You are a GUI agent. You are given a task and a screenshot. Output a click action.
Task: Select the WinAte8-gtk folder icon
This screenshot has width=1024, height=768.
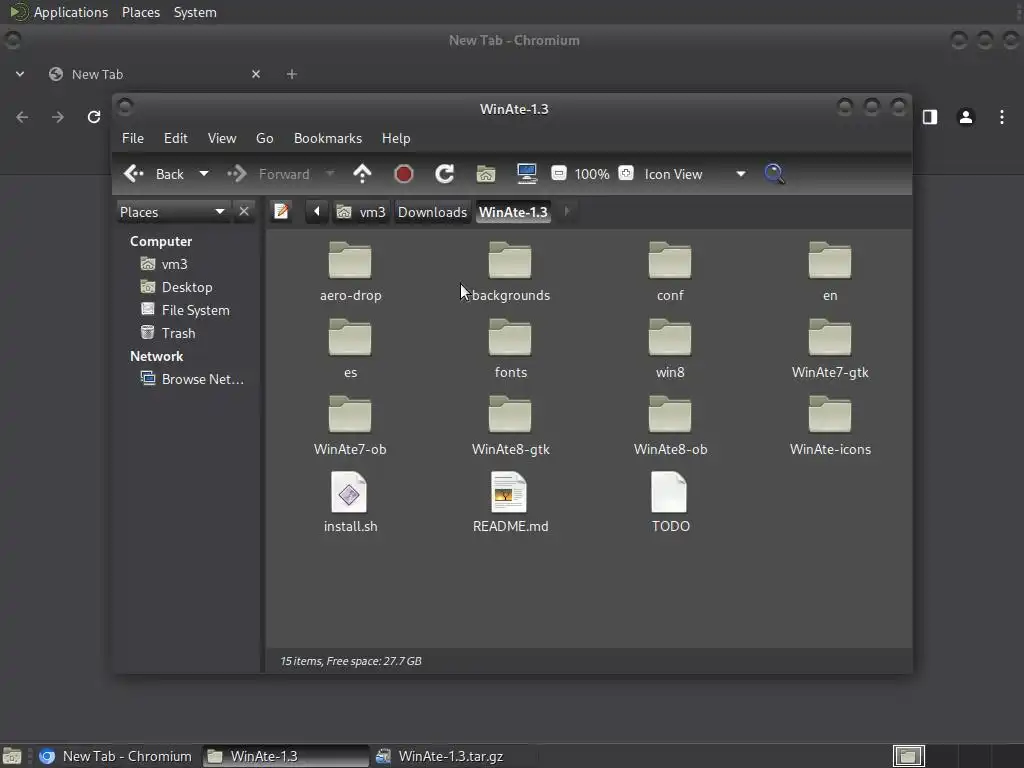coord(510,415)
